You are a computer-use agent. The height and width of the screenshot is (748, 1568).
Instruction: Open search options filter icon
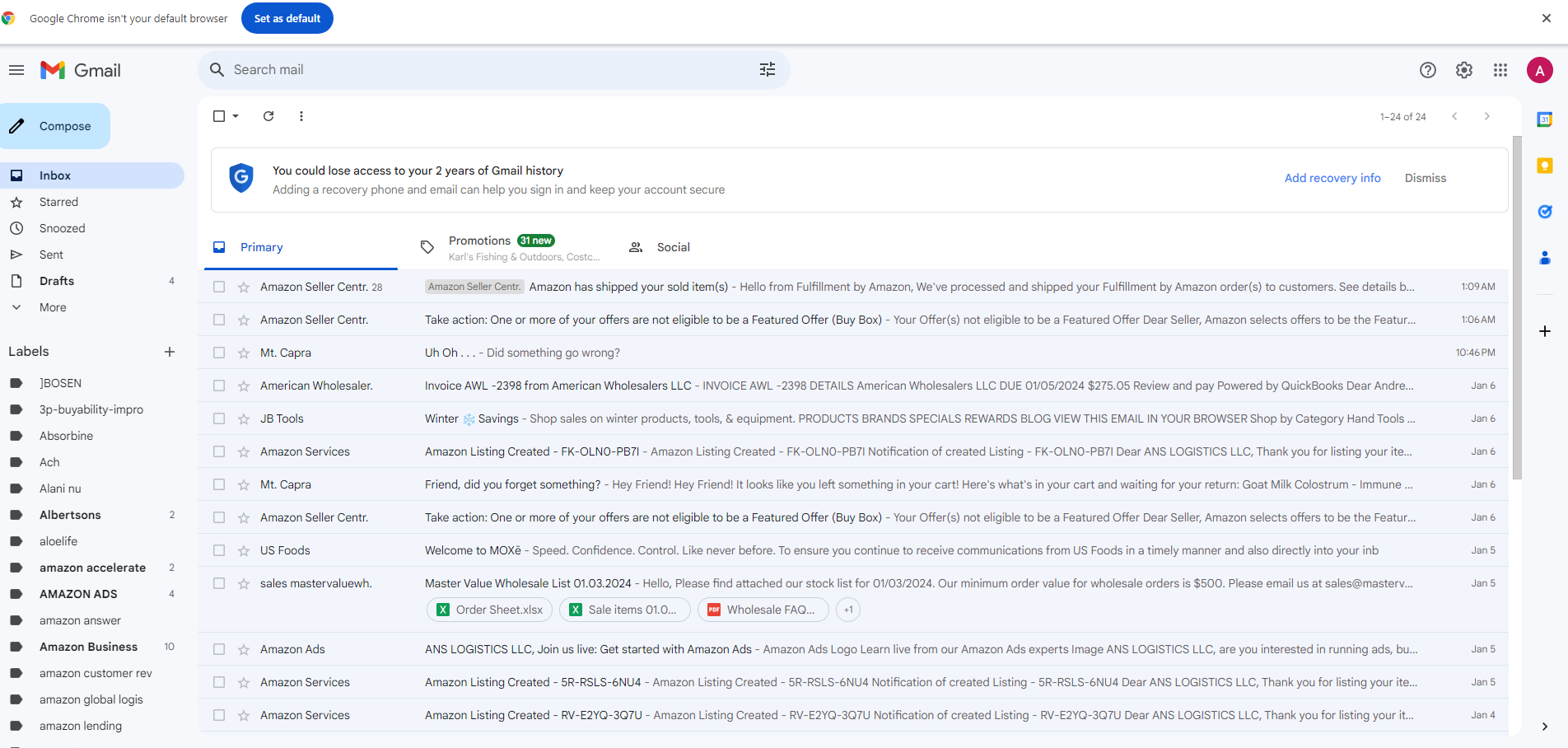tap(768, 70)
